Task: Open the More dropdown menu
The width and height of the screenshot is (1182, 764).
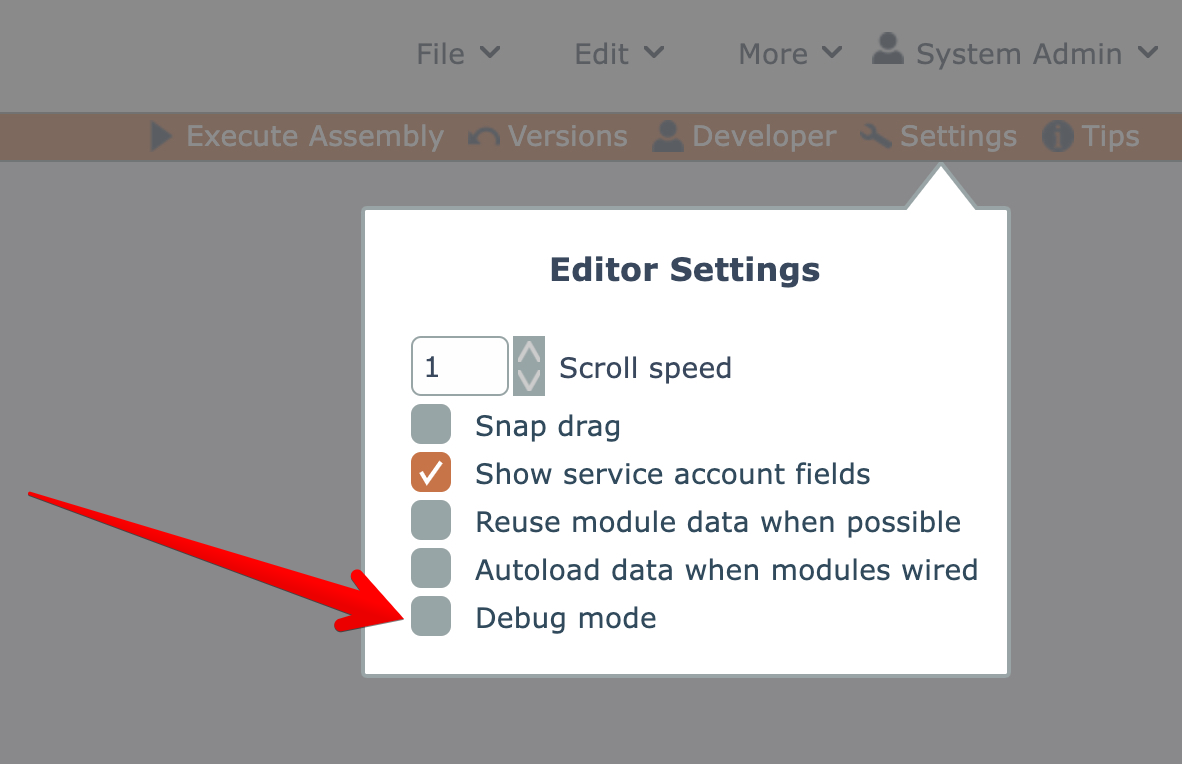Action: [790, 53]
